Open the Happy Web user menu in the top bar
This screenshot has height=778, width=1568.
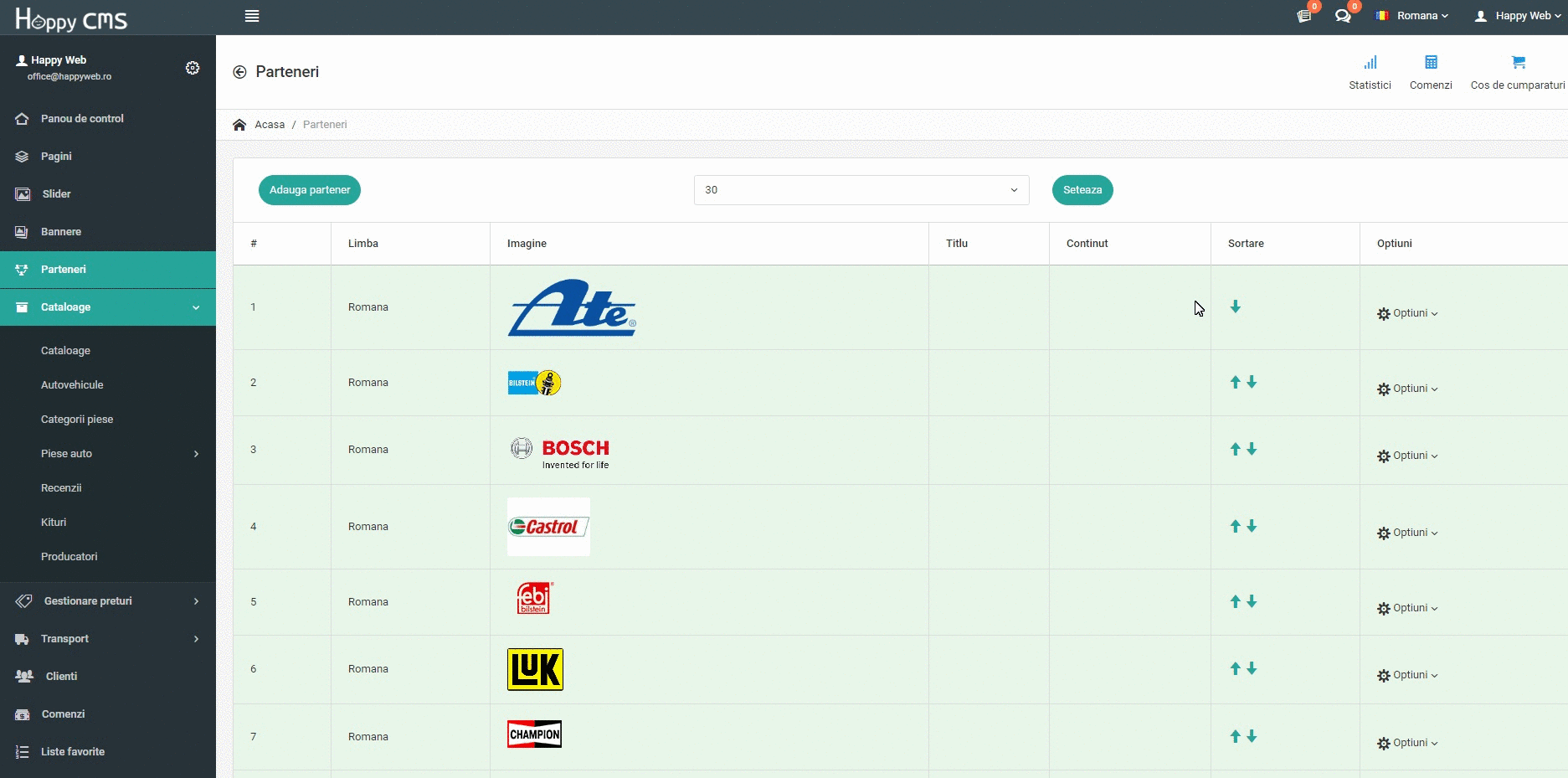1518,16
